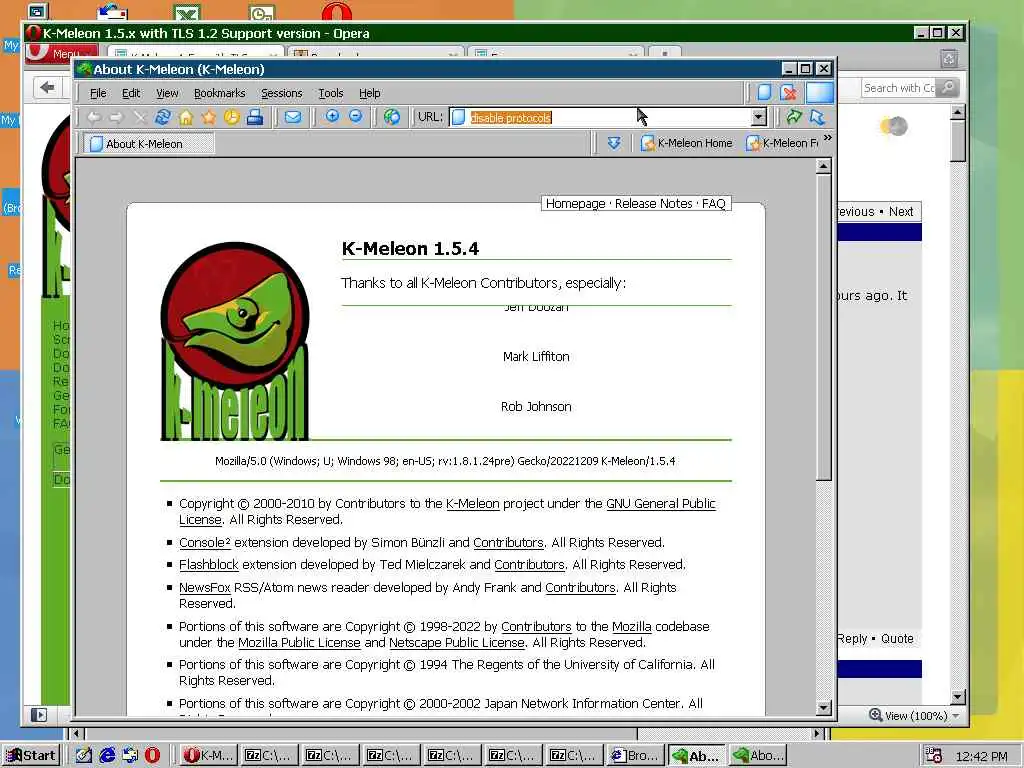This screenshot has height=768, width=1024.
Task: Open the Mail envelope icon
Action: pos(293,118)
